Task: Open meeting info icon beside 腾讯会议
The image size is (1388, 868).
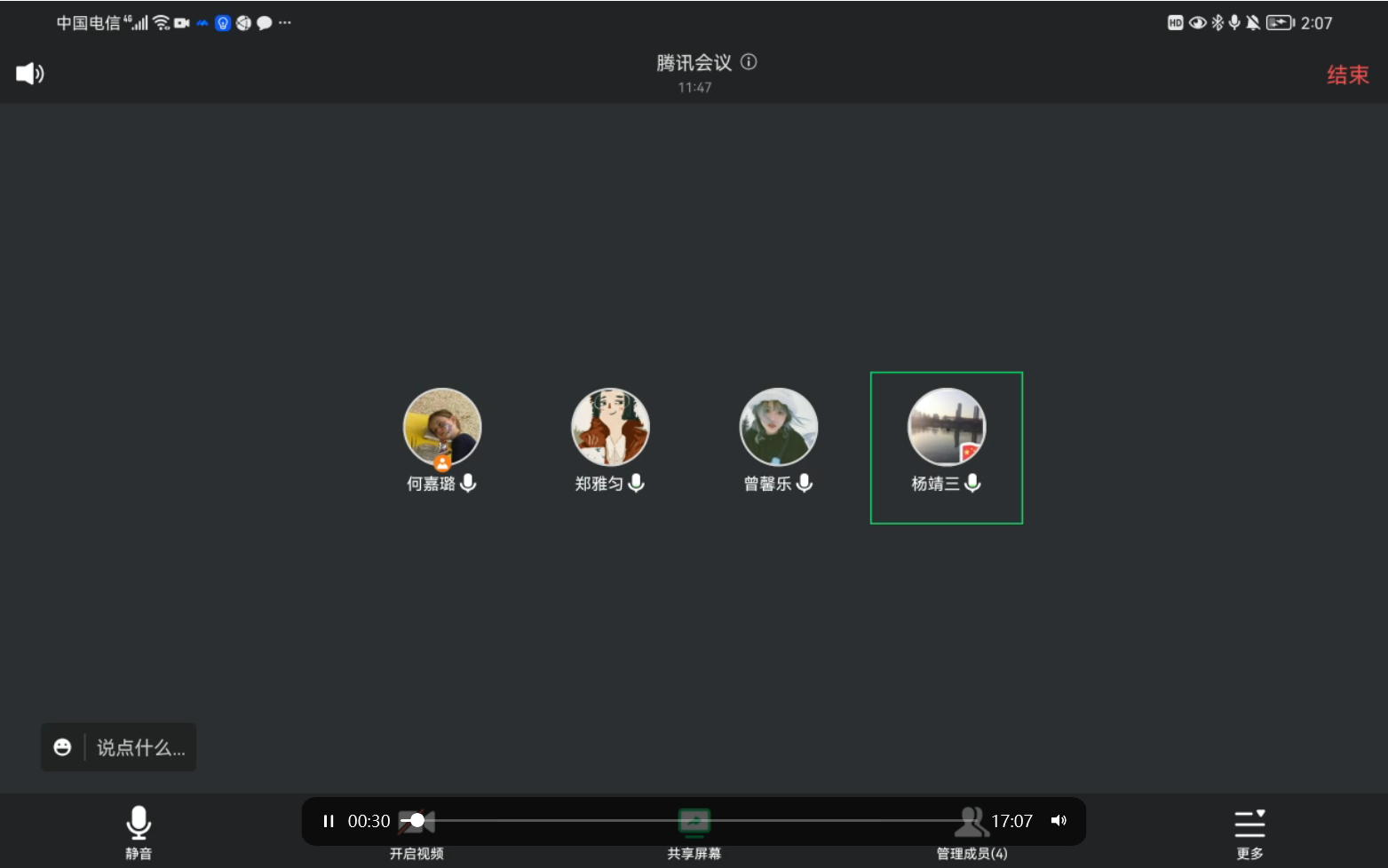Action: click(x=749, y=62)
